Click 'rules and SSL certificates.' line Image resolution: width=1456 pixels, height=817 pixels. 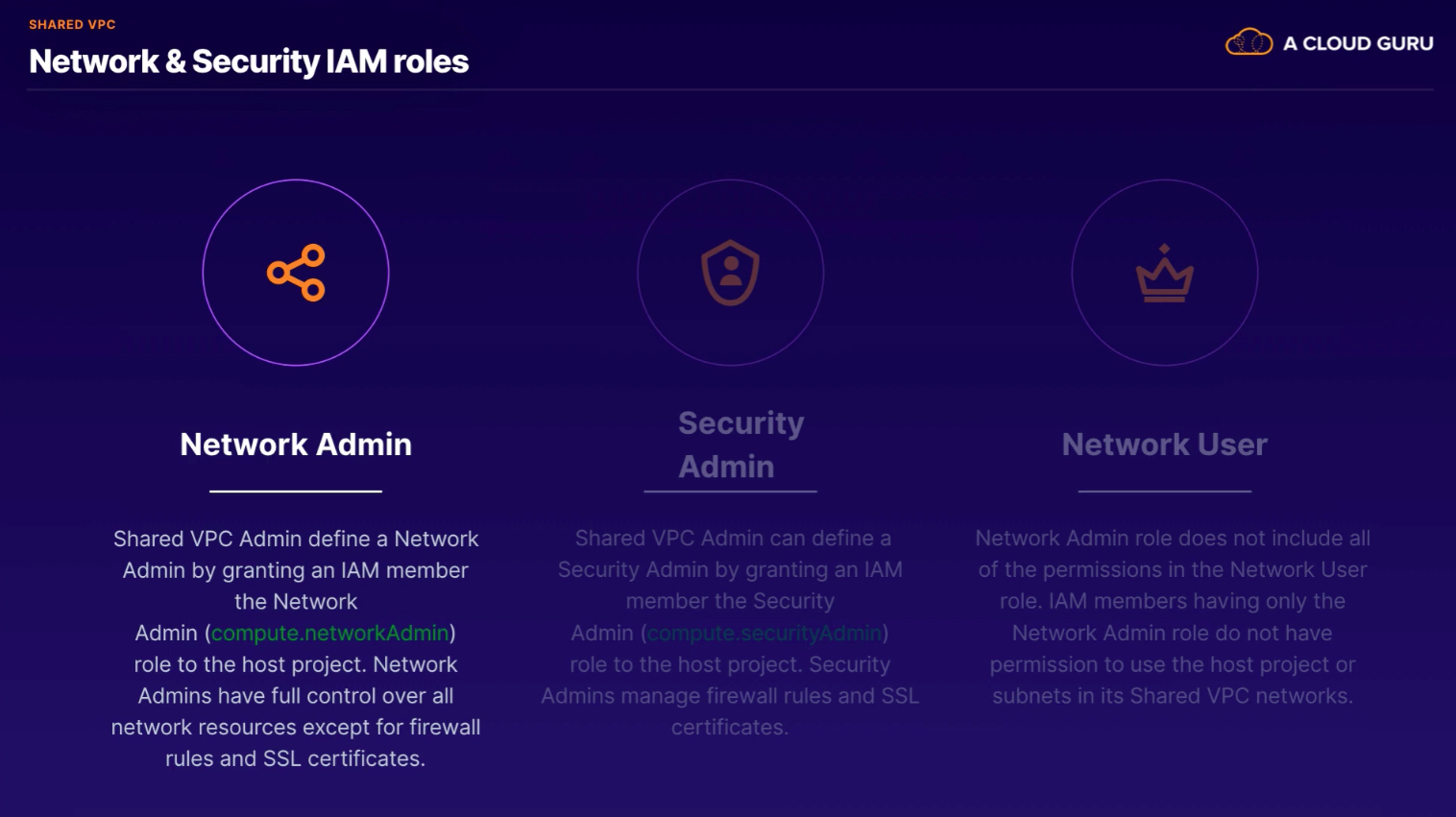(296, 758)
